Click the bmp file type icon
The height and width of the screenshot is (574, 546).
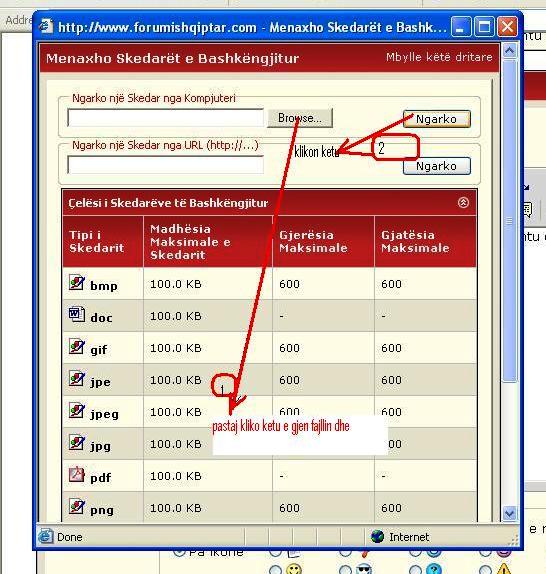coord(77,283)
